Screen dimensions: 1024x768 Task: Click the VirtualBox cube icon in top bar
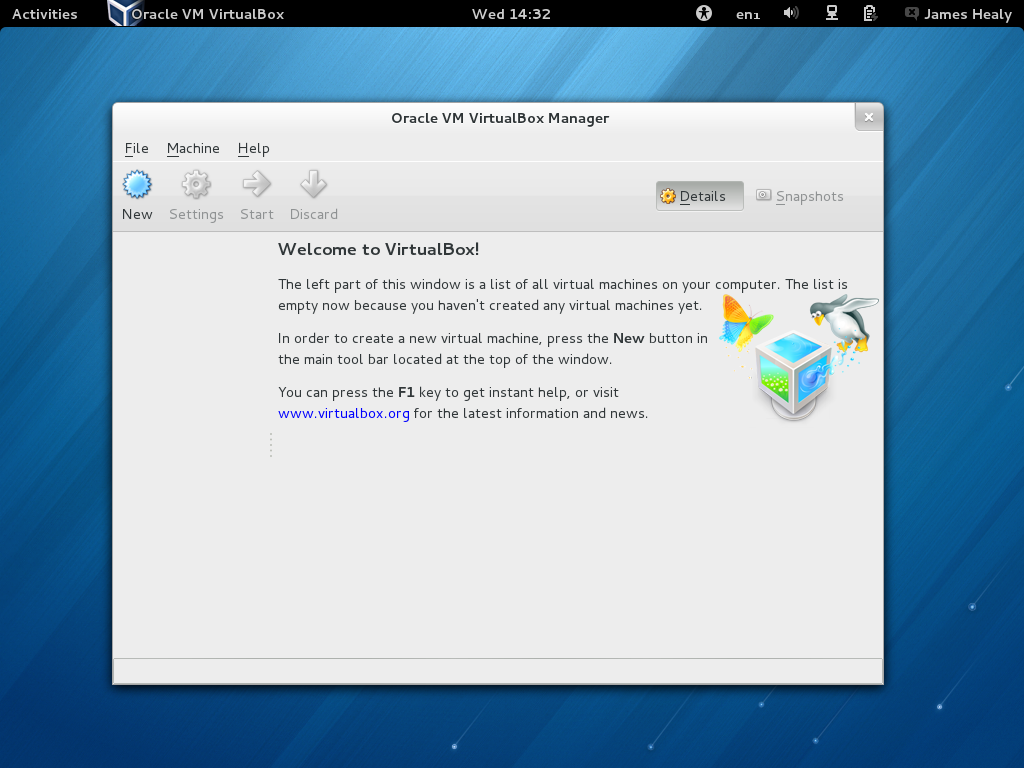pyautogui.click(x=123, y=13)
